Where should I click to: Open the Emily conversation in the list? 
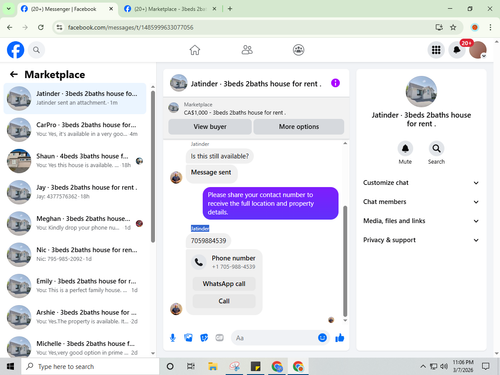[x=75, y=286]
